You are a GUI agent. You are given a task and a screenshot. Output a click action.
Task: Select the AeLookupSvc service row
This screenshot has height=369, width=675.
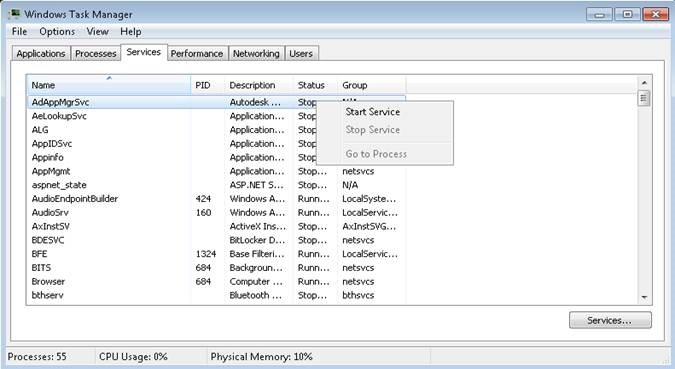pyautogui.click(x=216, y=116)
